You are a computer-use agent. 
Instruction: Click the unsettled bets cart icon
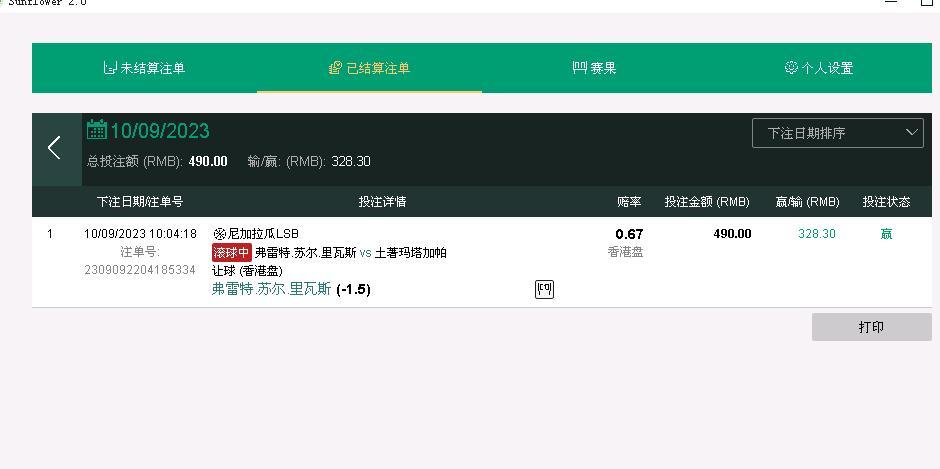(x=110, y=68)
